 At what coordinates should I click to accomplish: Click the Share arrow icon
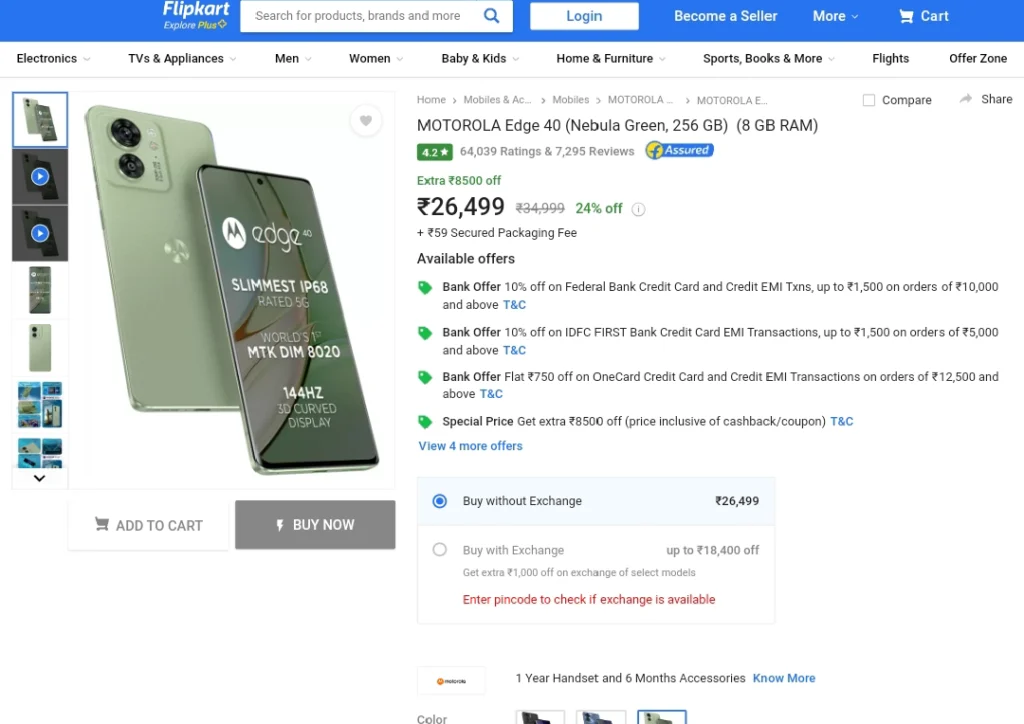pos(965,99)
